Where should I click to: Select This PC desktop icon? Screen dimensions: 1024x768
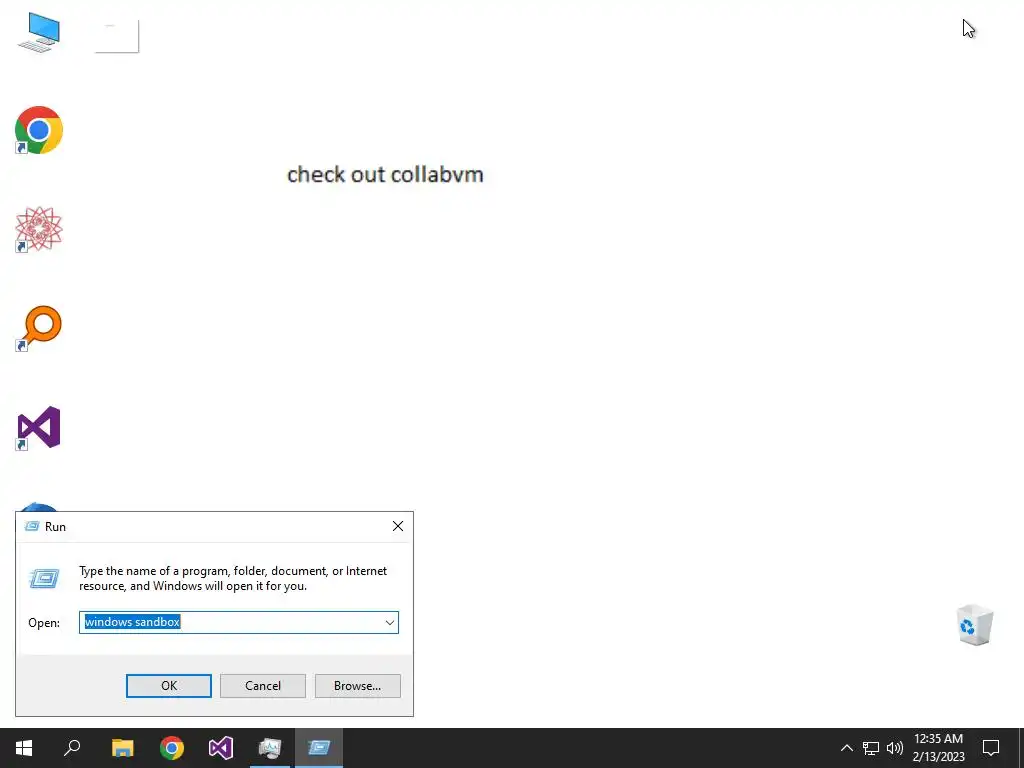(39, 32)
